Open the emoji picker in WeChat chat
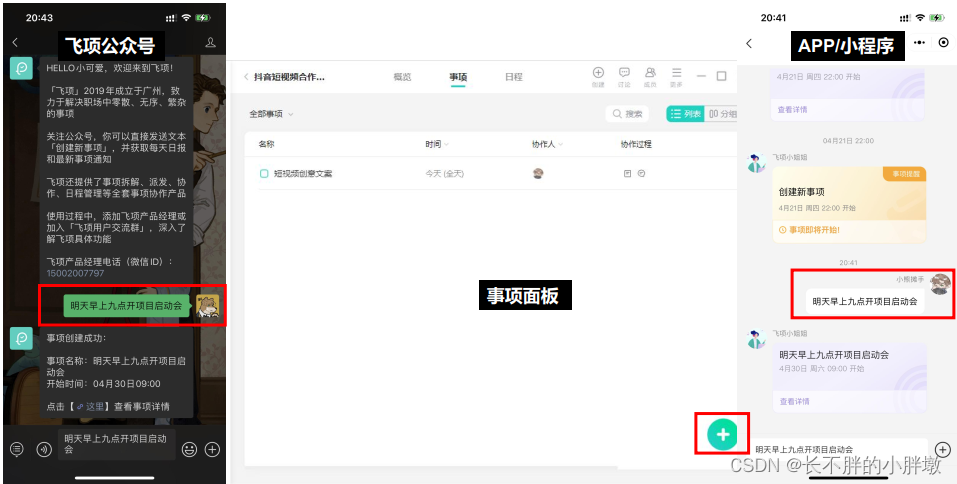Viewport: 957px width, 484px height. coord(190,450)
